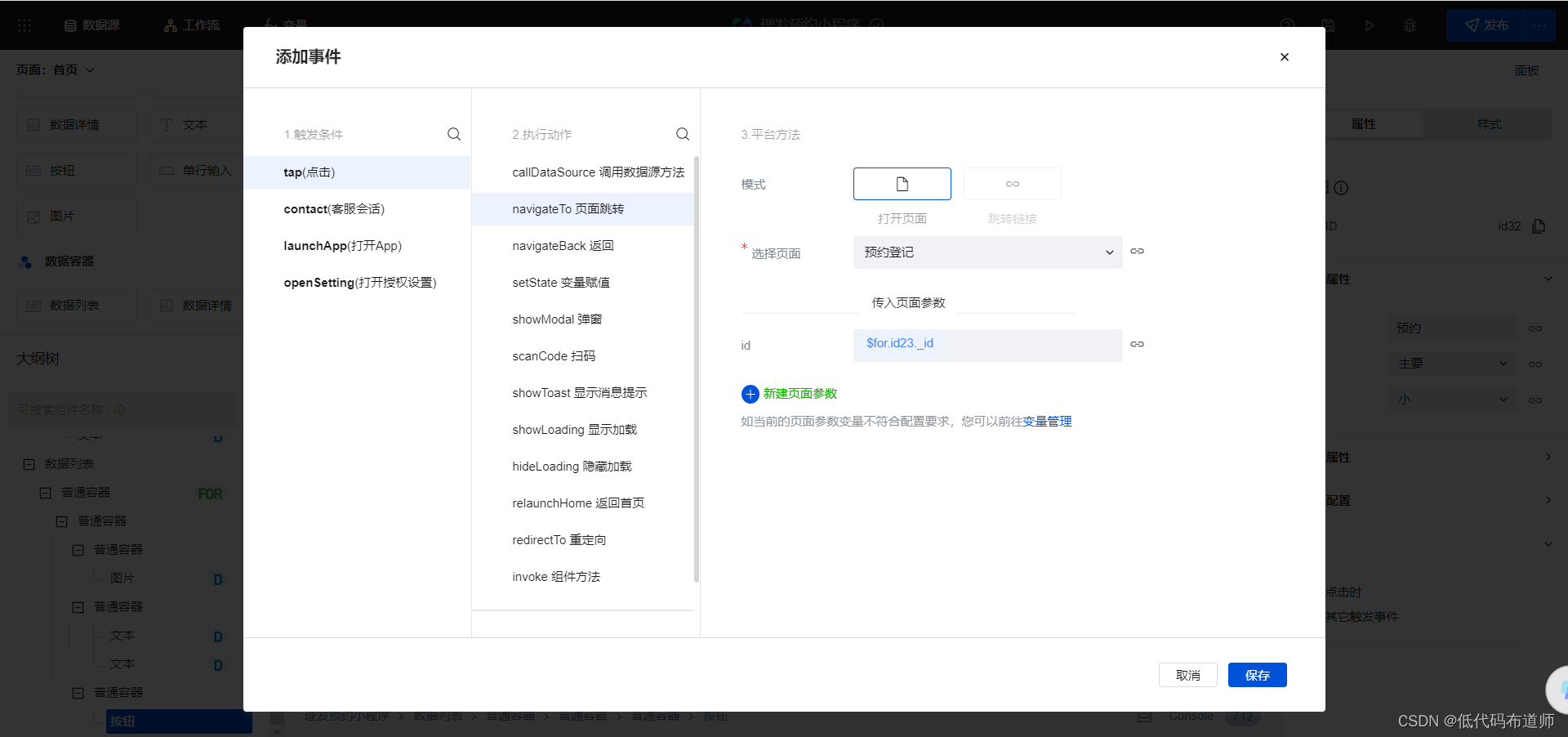Image resolution: width=1568 pixels, height=737 pixels.
Task: Choose hideLoading 隐藏加载 action
Action: coord(583,467)
